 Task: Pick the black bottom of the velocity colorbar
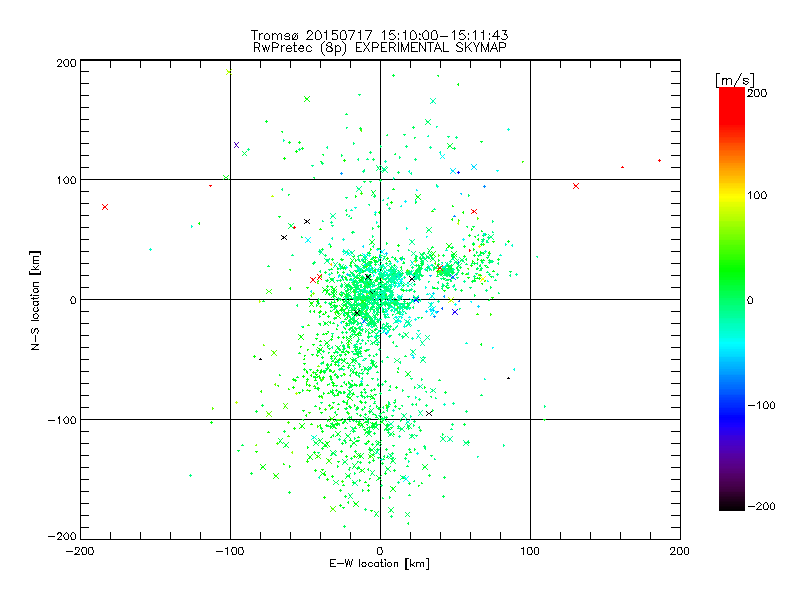[x=732, y=505]
